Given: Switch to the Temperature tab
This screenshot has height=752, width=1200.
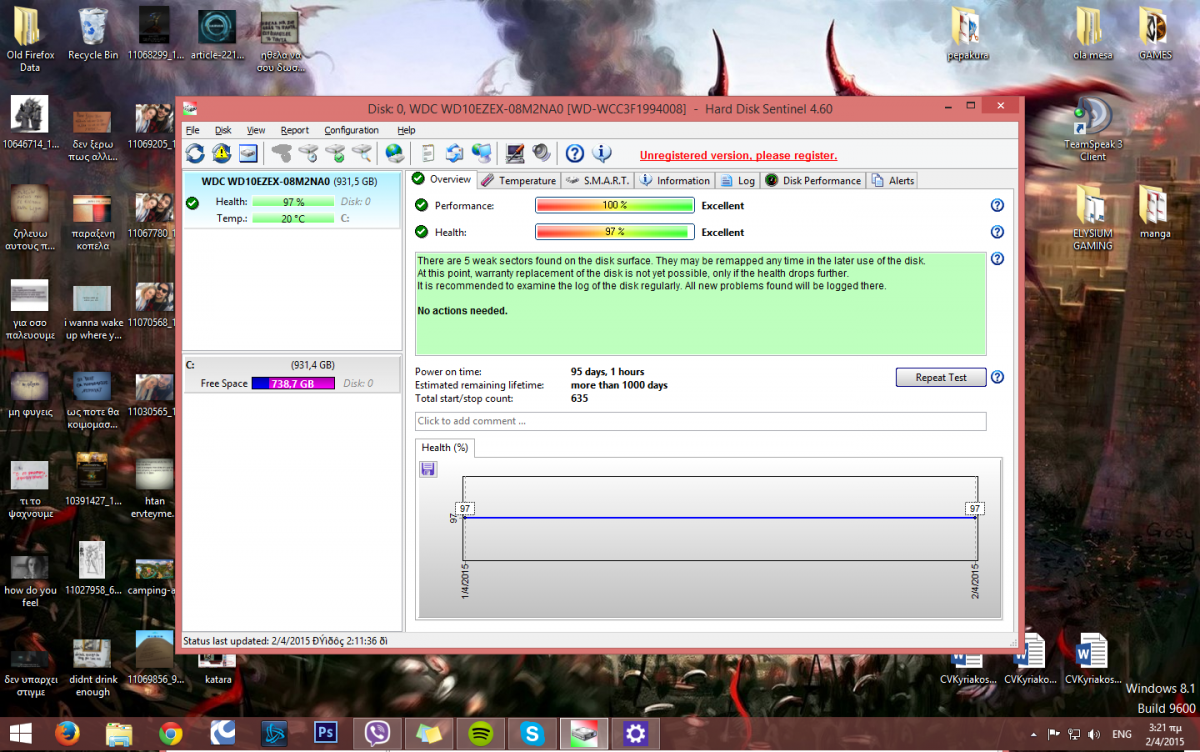Looking at the screenshot, I should pyautogui.click(x=518, y=180).
